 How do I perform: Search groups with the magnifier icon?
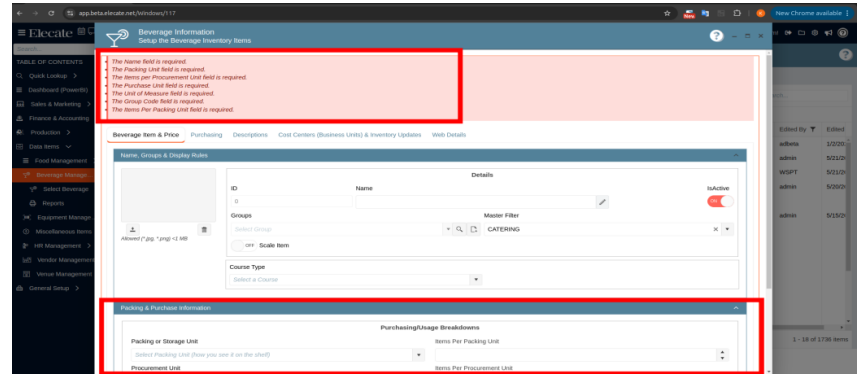(x=459, y=229)
